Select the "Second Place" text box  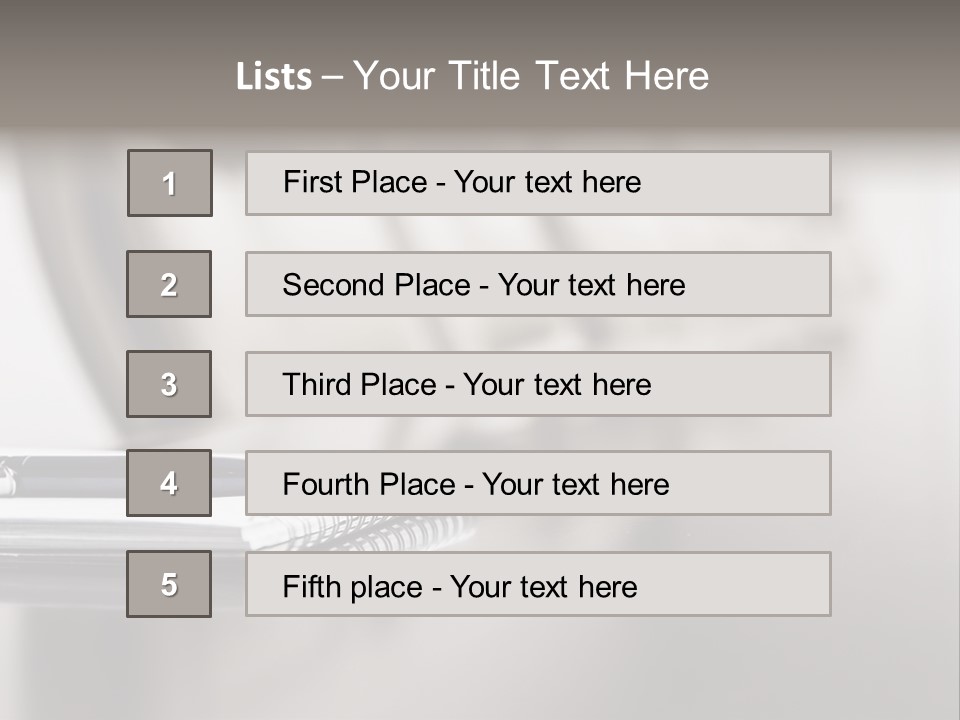538,284
